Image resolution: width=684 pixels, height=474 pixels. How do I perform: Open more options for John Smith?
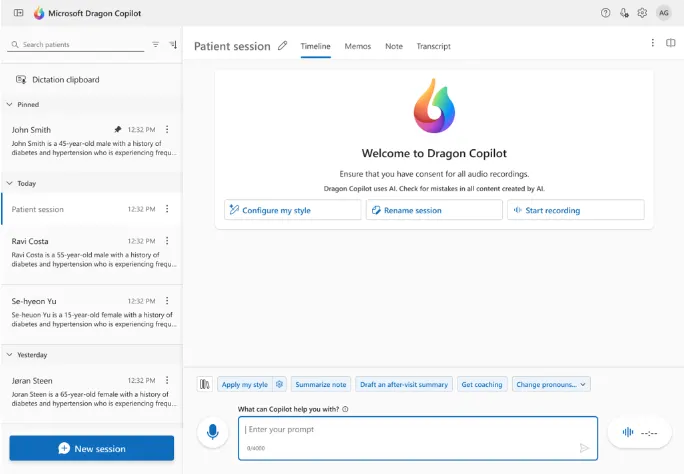(x=167, y=130)
